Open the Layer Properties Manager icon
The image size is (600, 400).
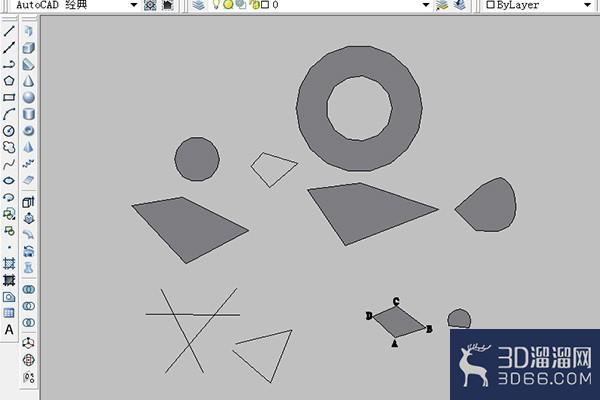[x=199, y=5]
